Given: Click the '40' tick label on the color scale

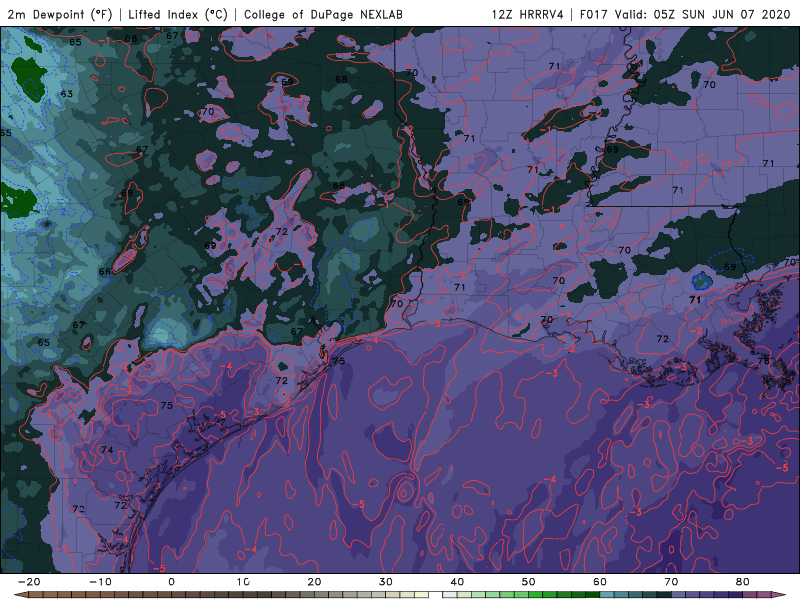Looking at the screenshot, I should (457, 582).
